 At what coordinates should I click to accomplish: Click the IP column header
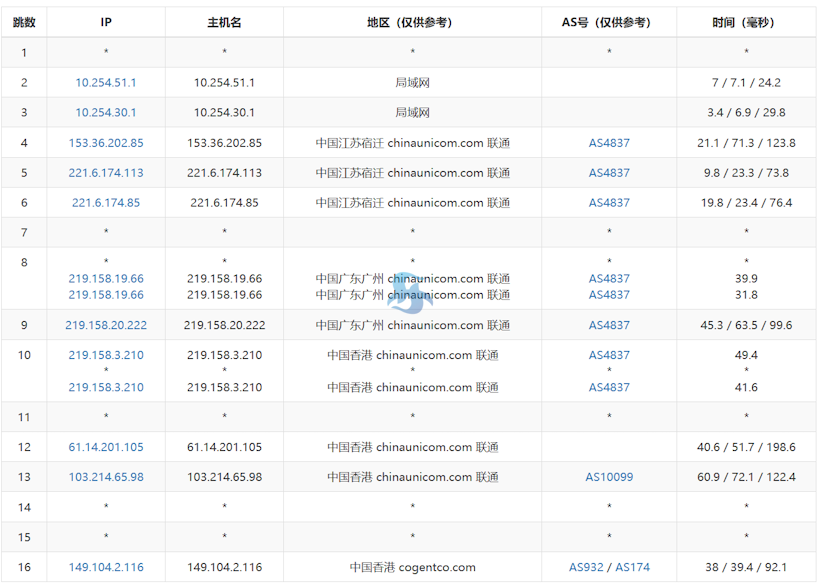click(x=103, y=21)
